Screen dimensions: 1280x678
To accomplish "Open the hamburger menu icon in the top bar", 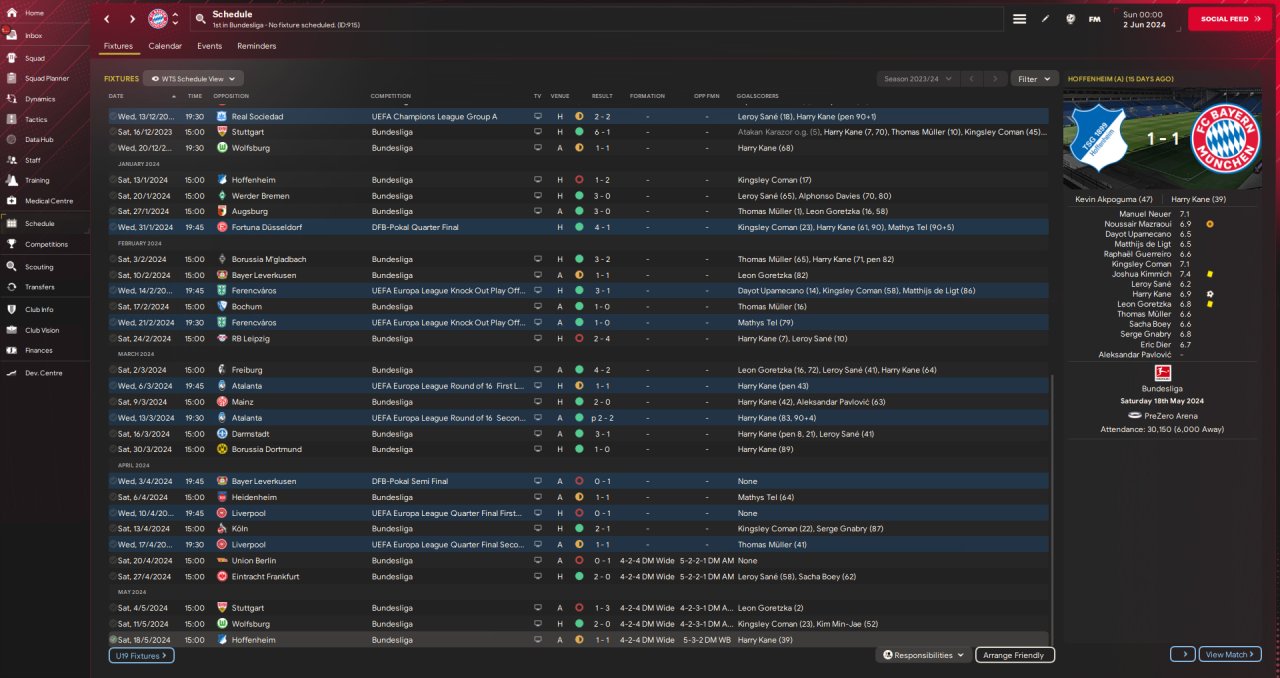I will tap(1019, 19).
